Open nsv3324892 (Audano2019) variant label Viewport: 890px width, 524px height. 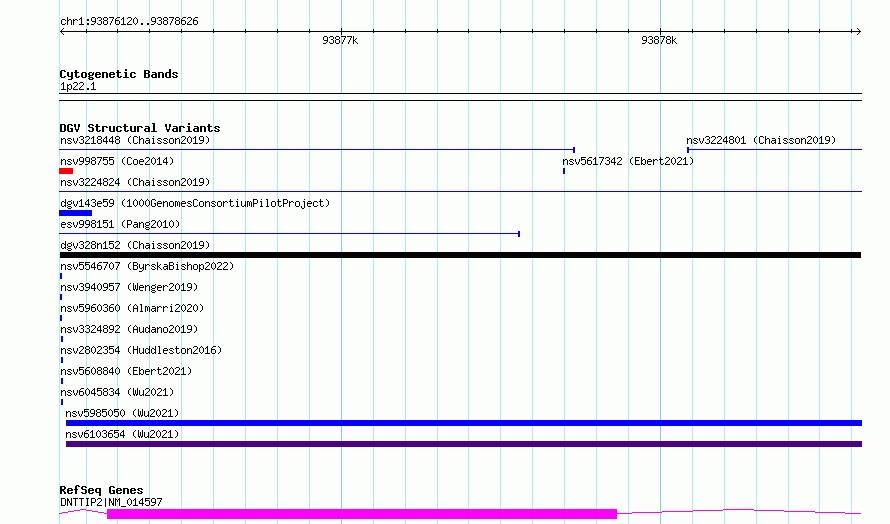pyautogui.click(x=129, y=329)
